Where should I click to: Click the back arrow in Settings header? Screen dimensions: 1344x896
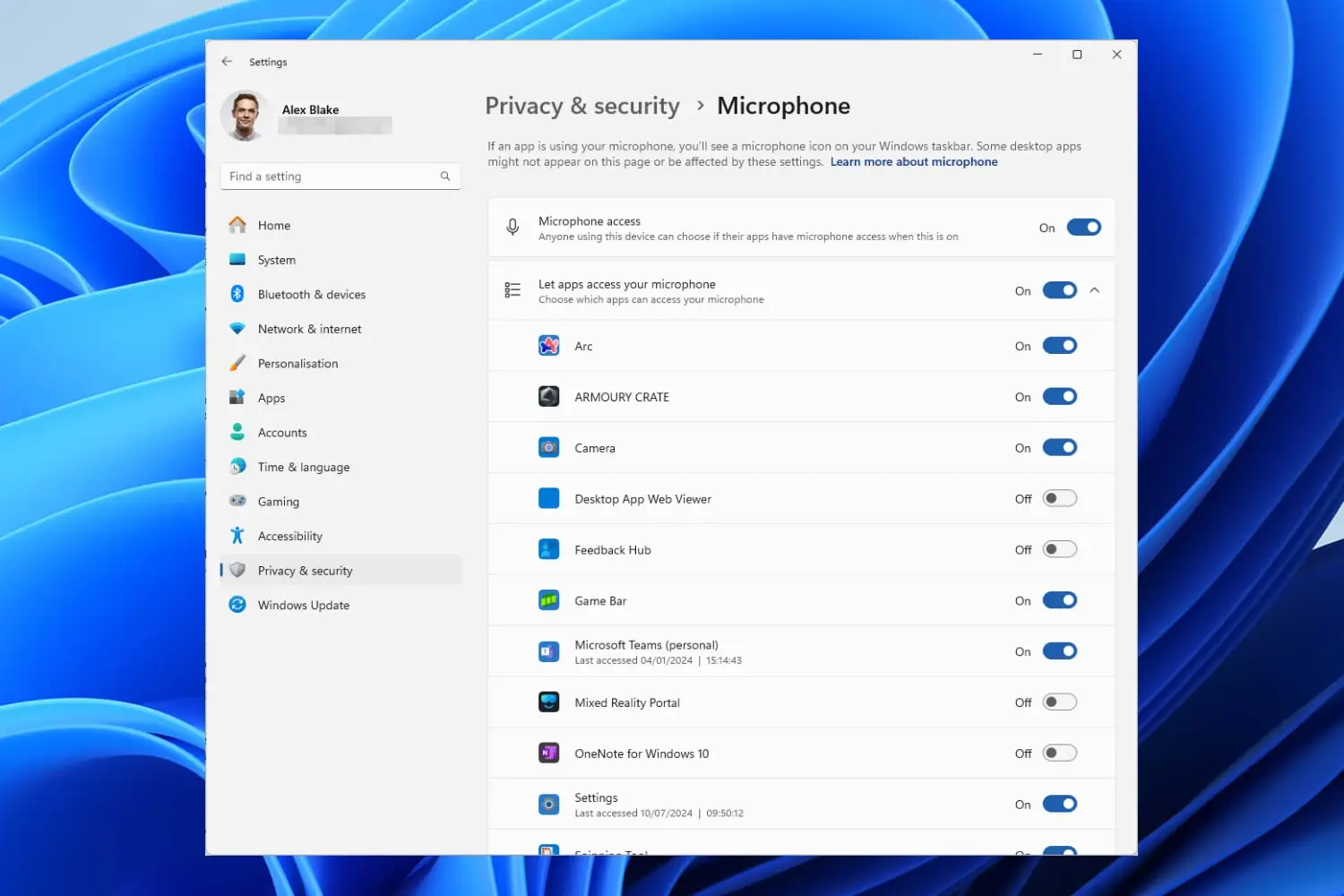(227, 62)
